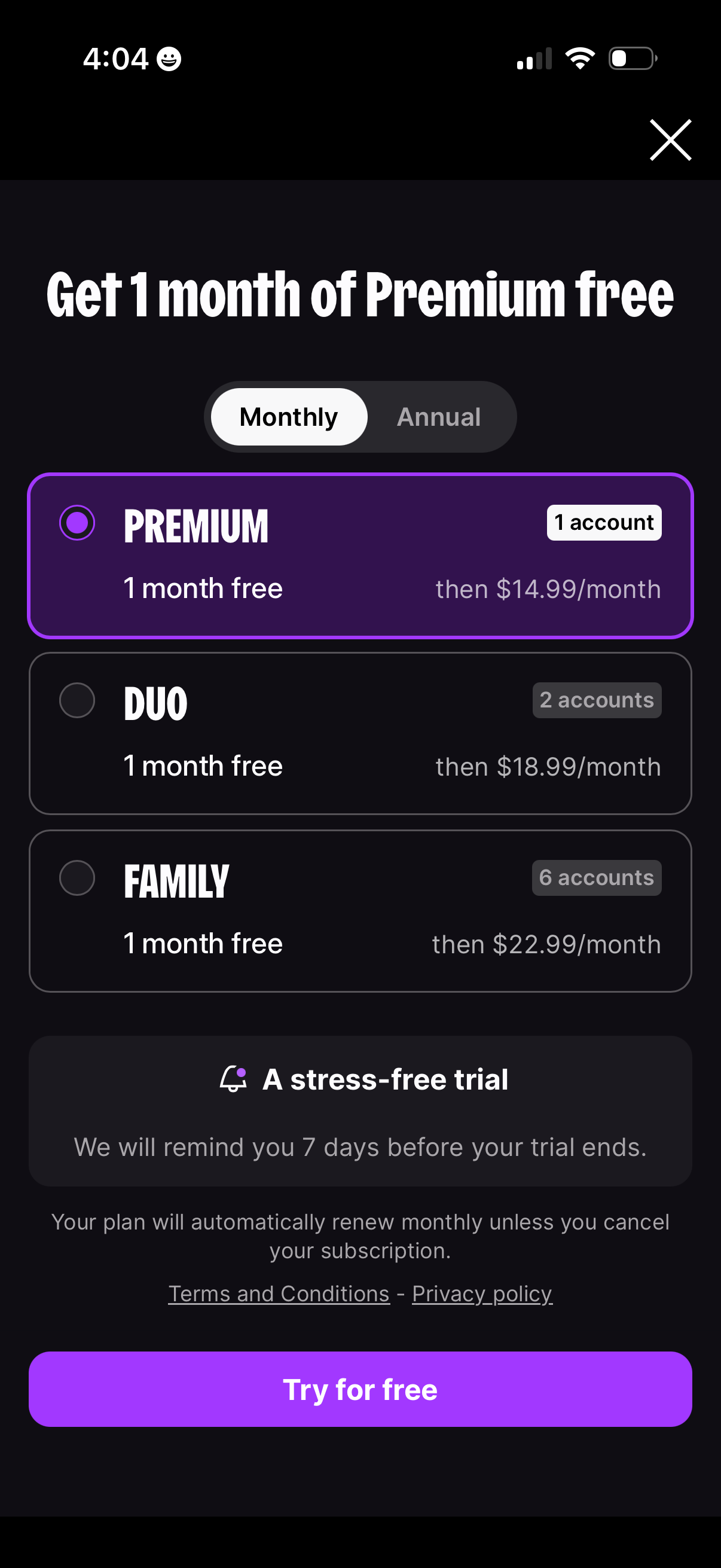This screenshot has width=721, height=1568.
Task: Select the Family plan radio button
Action: (x=77, y=878)
